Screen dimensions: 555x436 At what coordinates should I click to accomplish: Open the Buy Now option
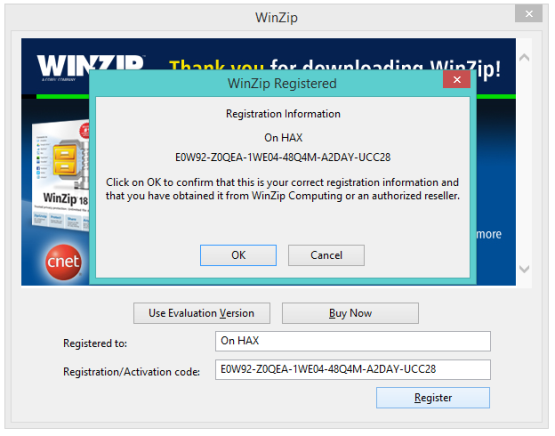350,313
